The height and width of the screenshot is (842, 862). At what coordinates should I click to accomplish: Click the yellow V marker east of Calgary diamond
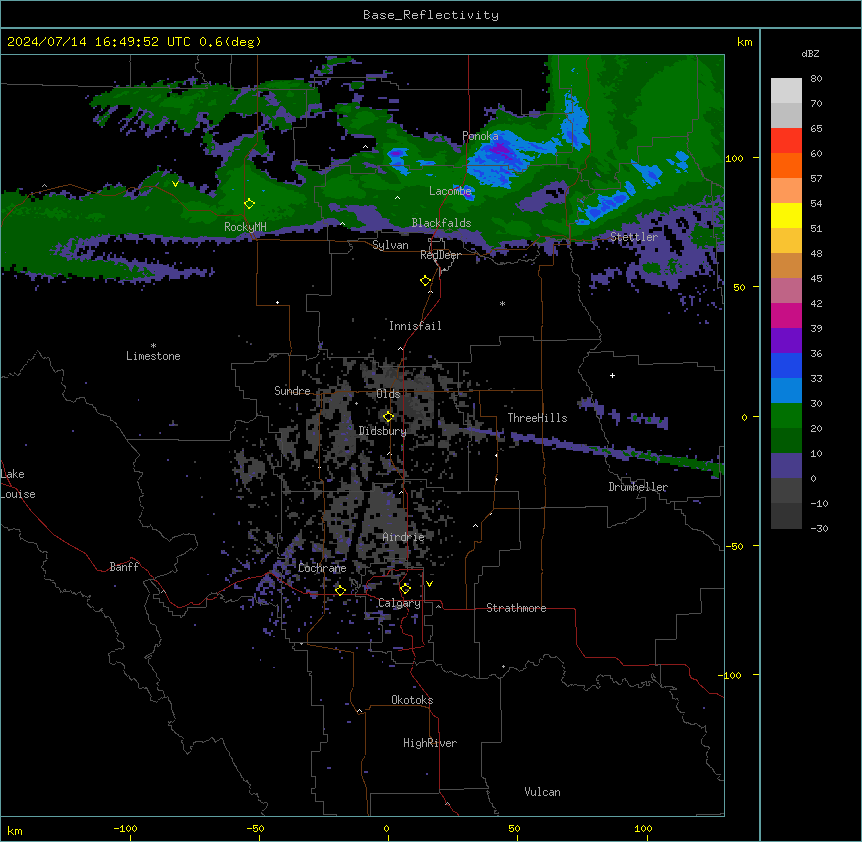point(429,584)
